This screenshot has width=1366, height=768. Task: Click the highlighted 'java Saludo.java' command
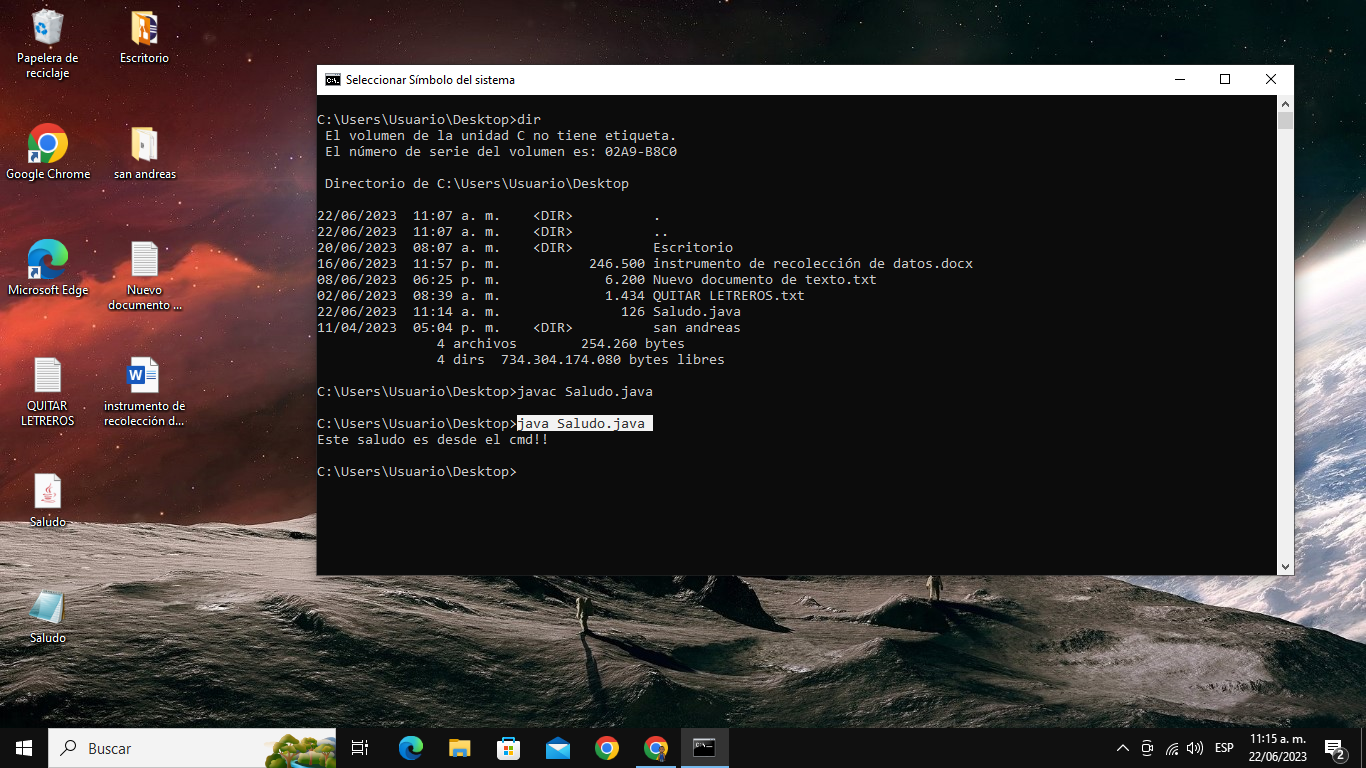pyautogui.click(x=585, y=424)
